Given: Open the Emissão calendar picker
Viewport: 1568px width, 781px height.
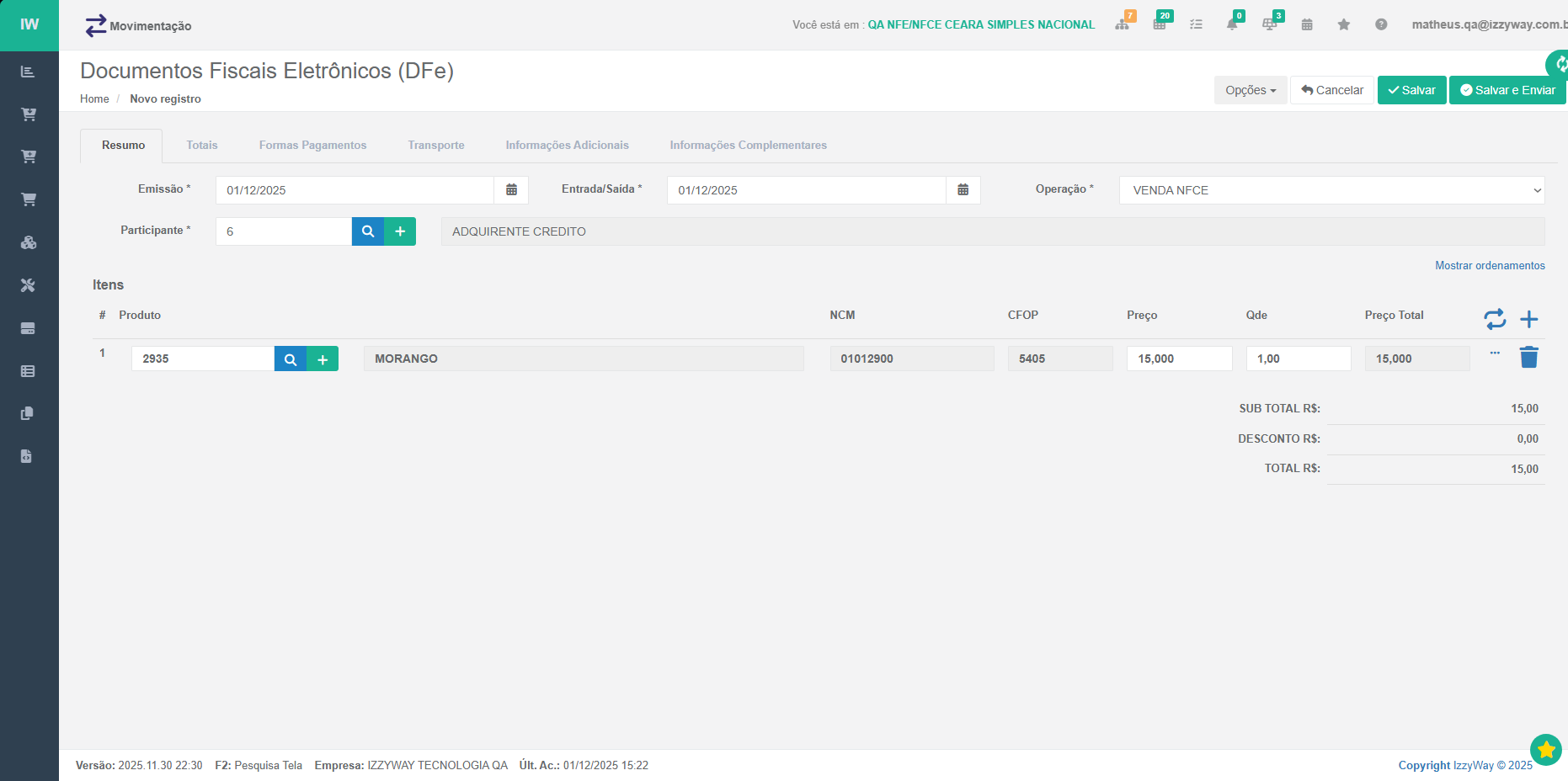Looking at the screenshot, I should pyautogui.click(x=511, y=190).
